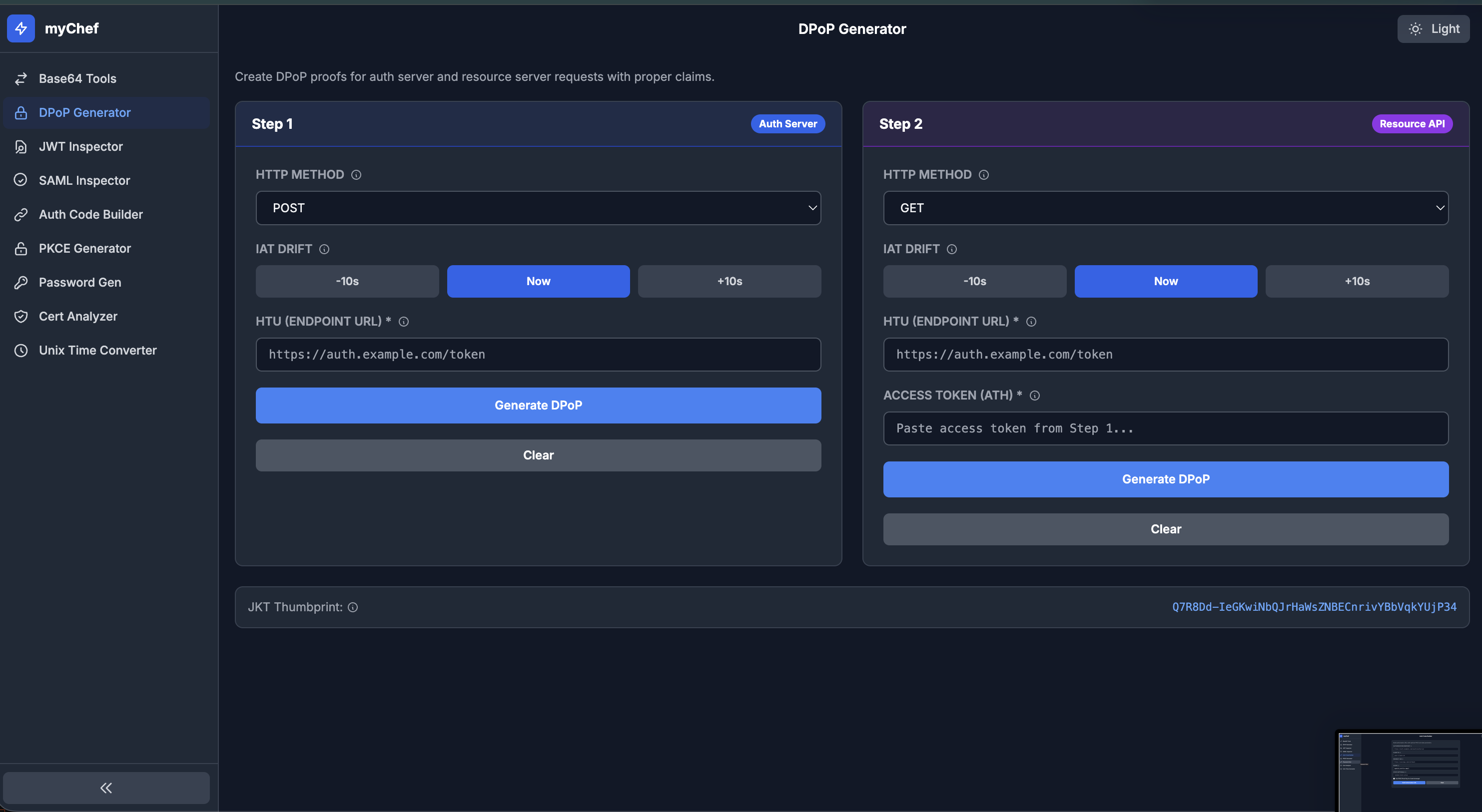The image size is (1482, 812).
Task: Click the JKT thumbprint value text
Action: (x=1314, y=607)
